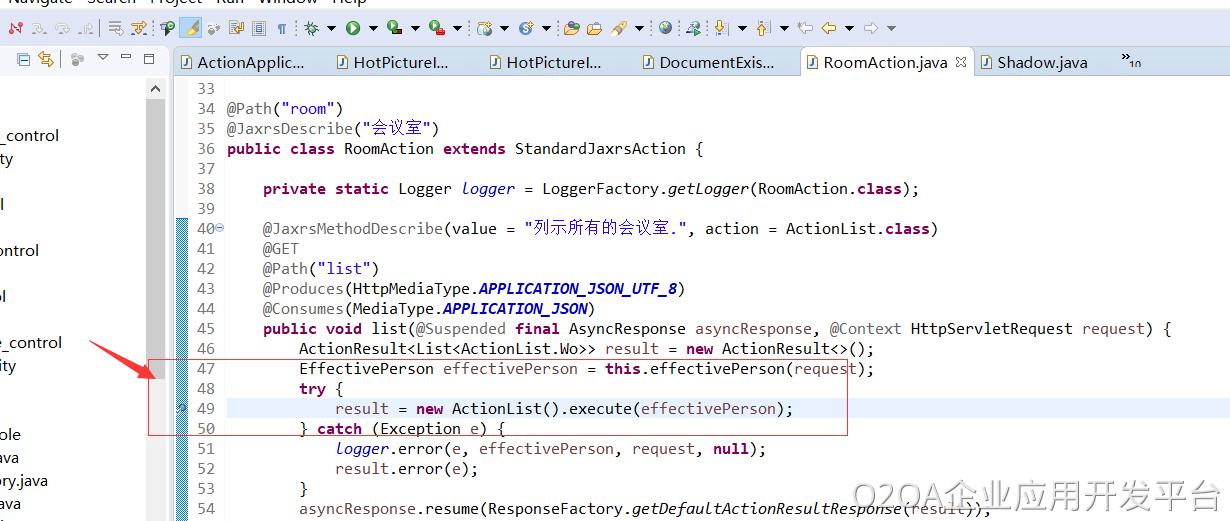1230x521 pixels.
Task: Click the Collapse All icon in explorer panel
Action: (x=24, y=60)
